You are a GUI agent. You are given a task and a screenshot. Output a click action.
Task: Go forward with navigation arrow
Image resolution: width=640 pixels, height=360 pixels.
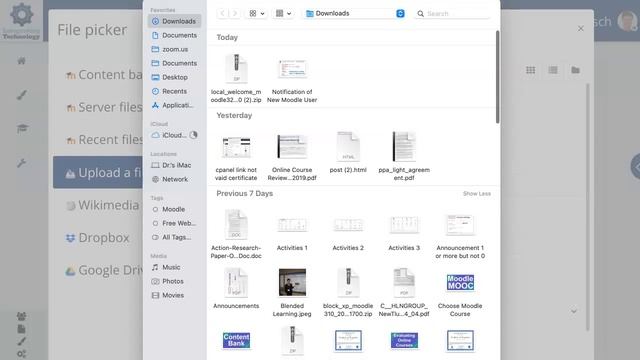235,13
